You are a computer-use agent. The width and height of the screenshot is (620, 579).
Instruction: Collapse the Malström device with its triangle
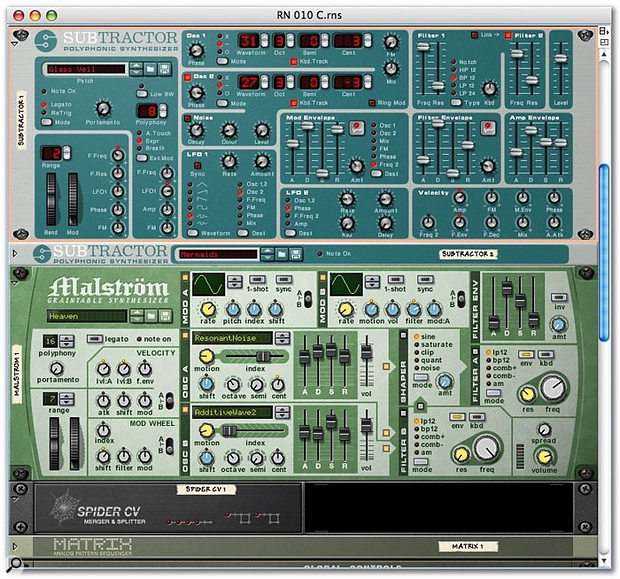point(15,283)
